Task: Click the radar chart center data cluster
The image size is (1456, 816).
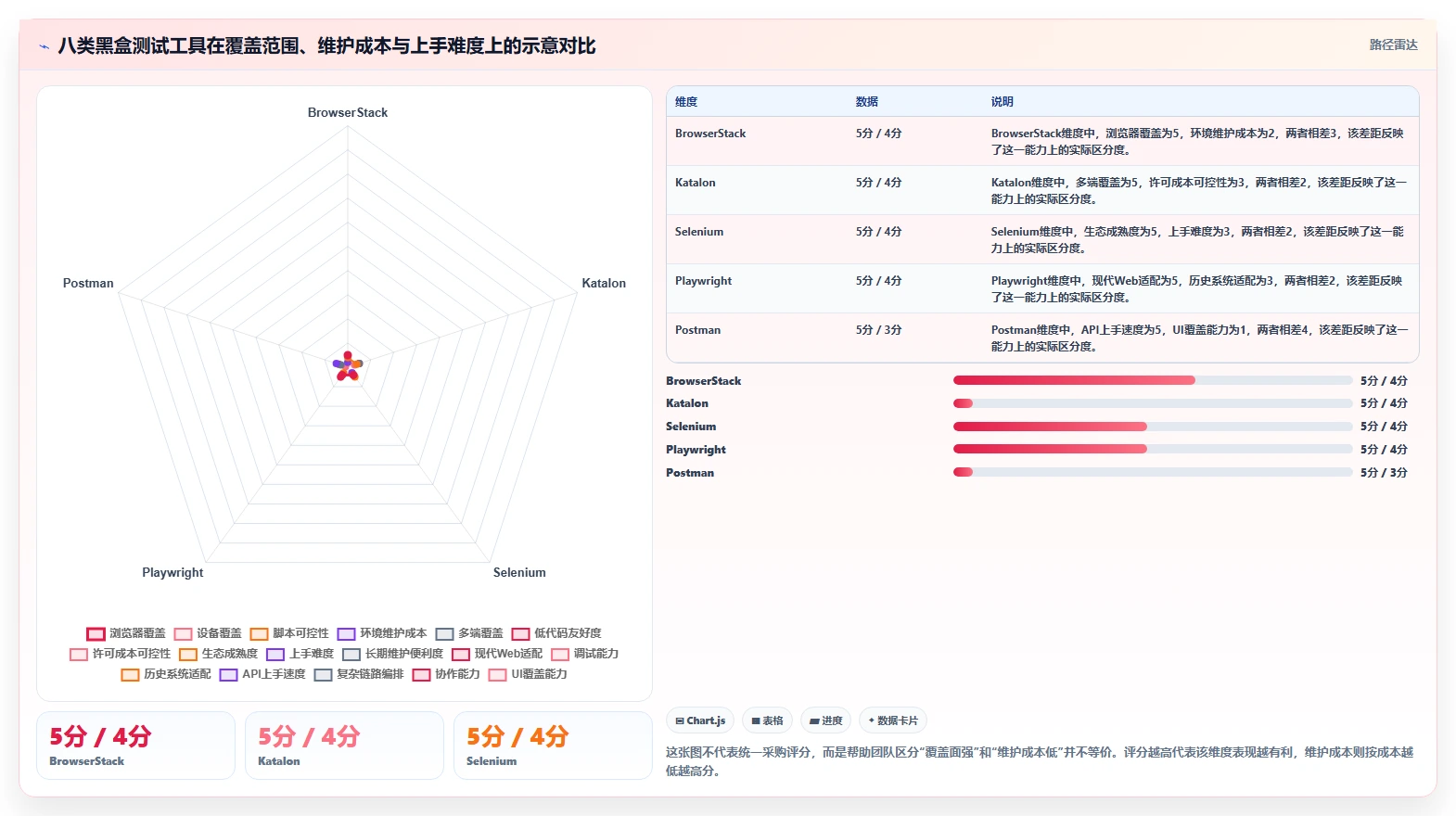Action: coord(348,366)
